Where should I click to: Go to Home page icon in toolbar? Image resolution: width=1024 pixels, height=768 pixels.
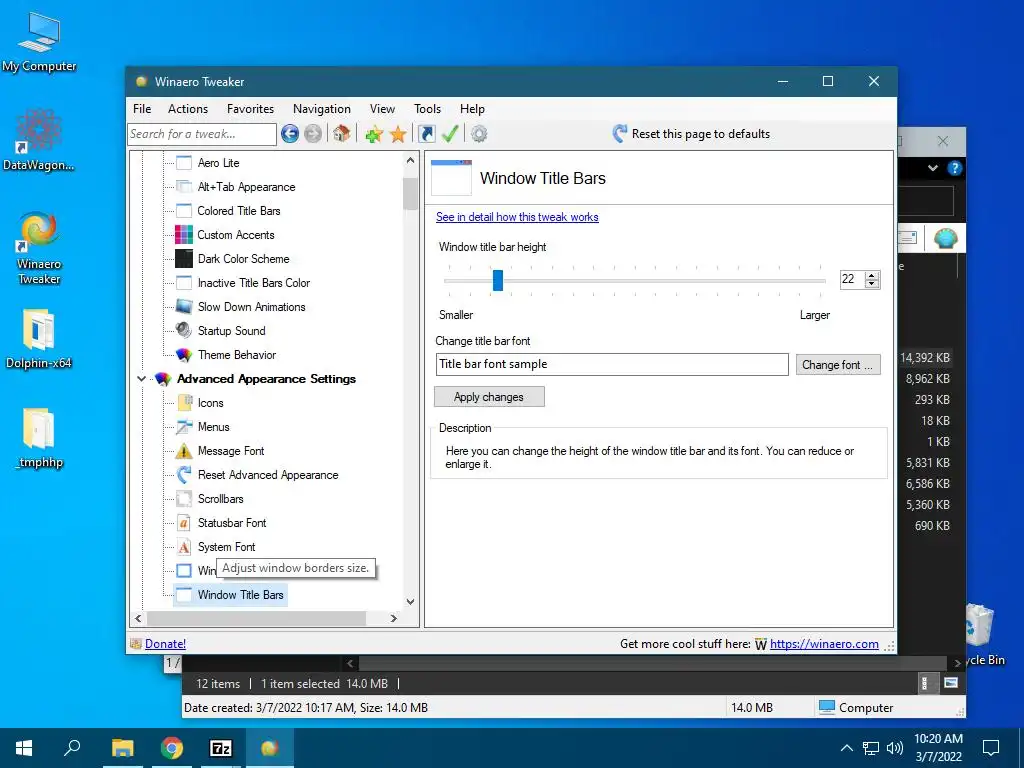pyautogui.click(x=341, y=134)
